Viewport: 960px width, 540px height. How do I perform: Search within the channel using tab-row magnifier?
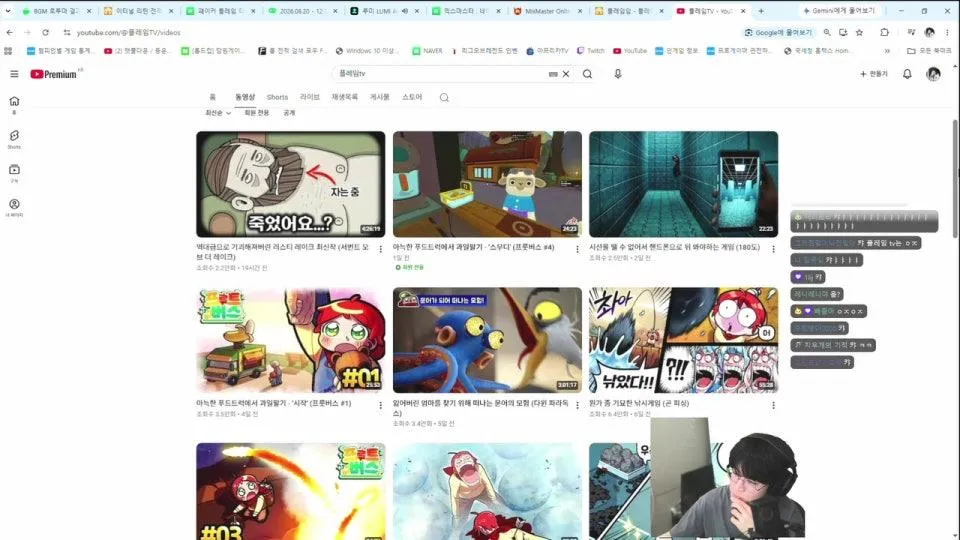pyautogui.click(x=444, y=97)
